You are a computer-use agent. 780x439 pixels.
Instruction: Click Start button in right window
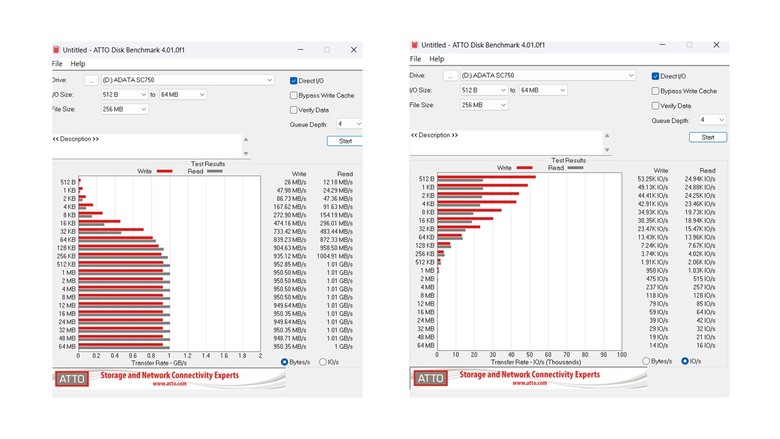708,137
